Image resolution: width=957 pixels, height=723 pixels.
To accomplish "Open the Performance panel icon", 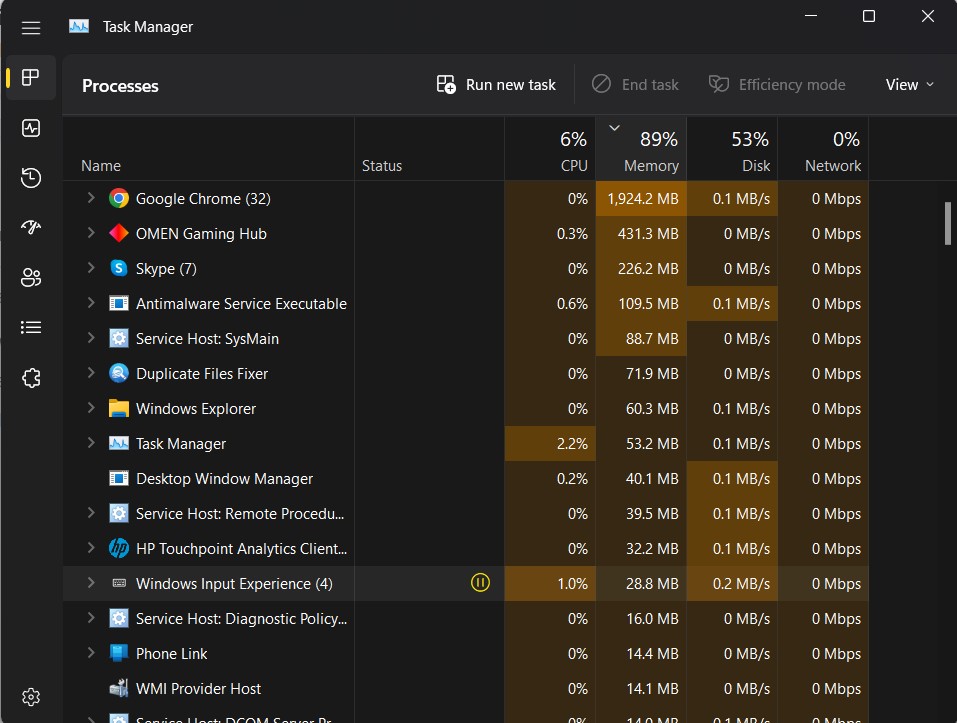I will 30,128.
